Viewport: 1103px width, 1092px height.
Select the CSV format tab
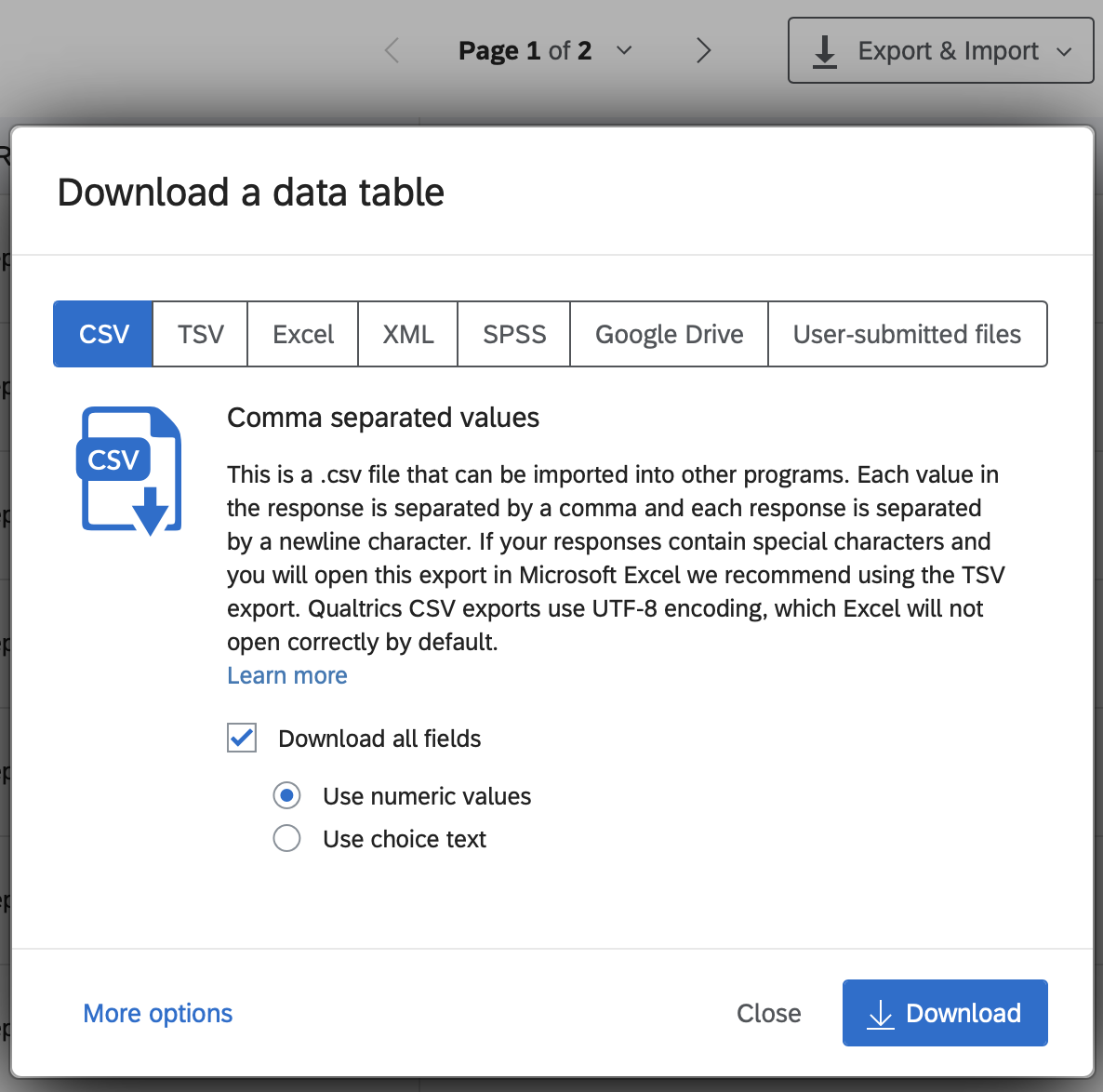tap(103, 334)
